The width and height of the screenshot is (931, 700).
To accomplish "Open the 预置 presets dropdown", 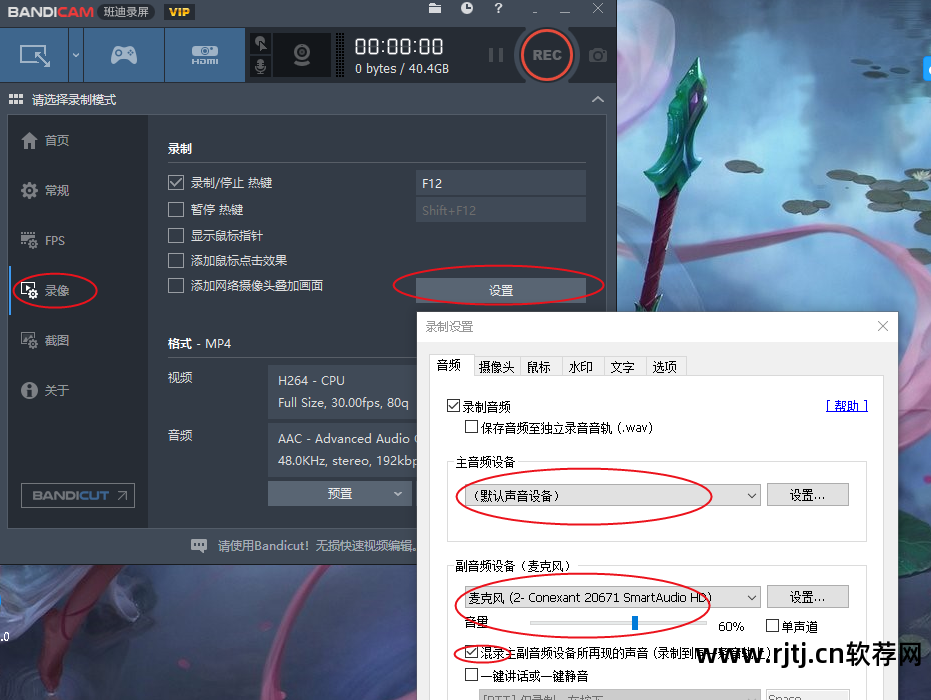I will [x=340, y=493].
